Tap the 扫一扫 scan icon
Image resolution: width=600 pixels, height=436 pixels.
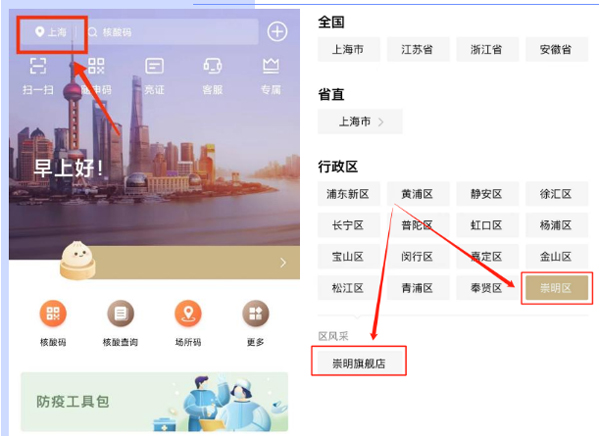pos(38,66)
